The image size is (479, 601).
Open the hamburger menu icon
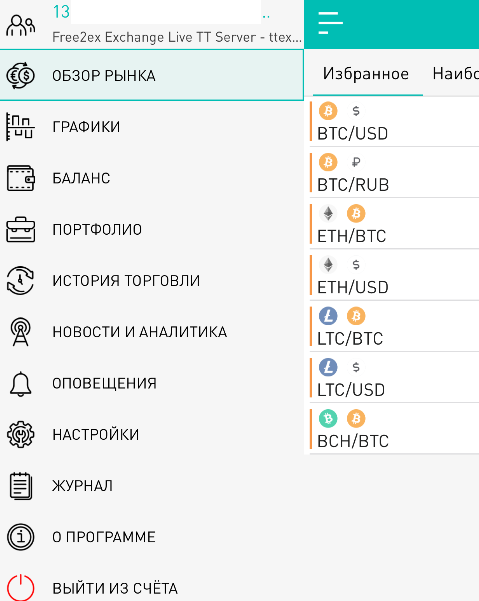pyautogui.click(x=330, y=23)
